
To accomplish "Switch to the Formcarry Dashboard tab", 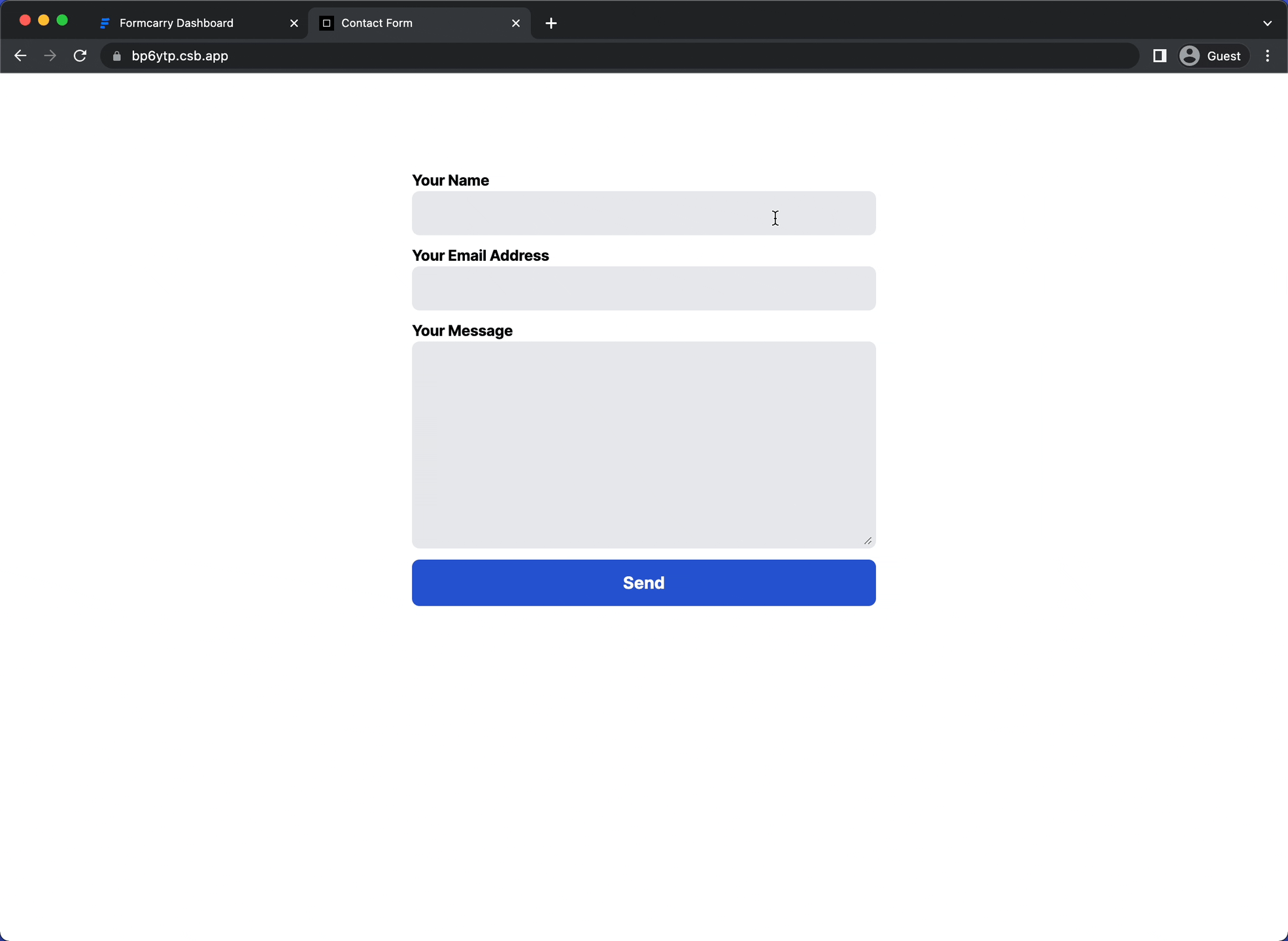I will tap(177, 23).
